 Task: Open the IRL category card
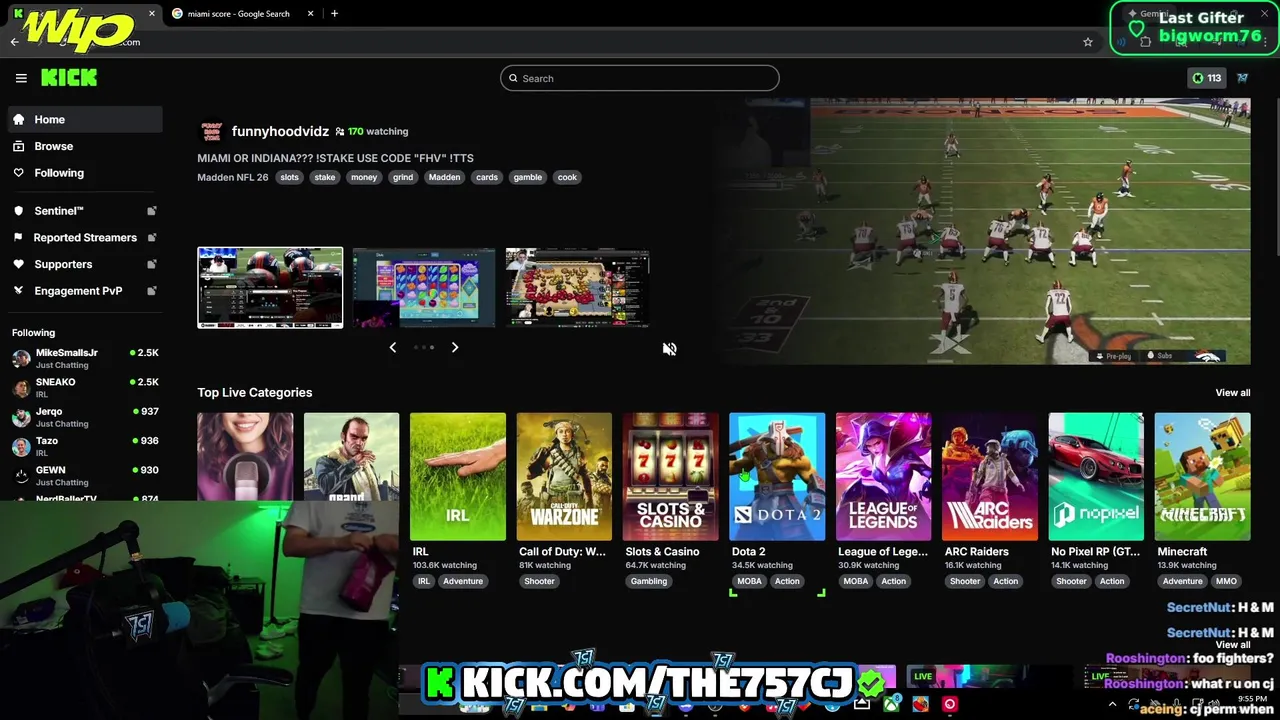[x=458, y=477]
